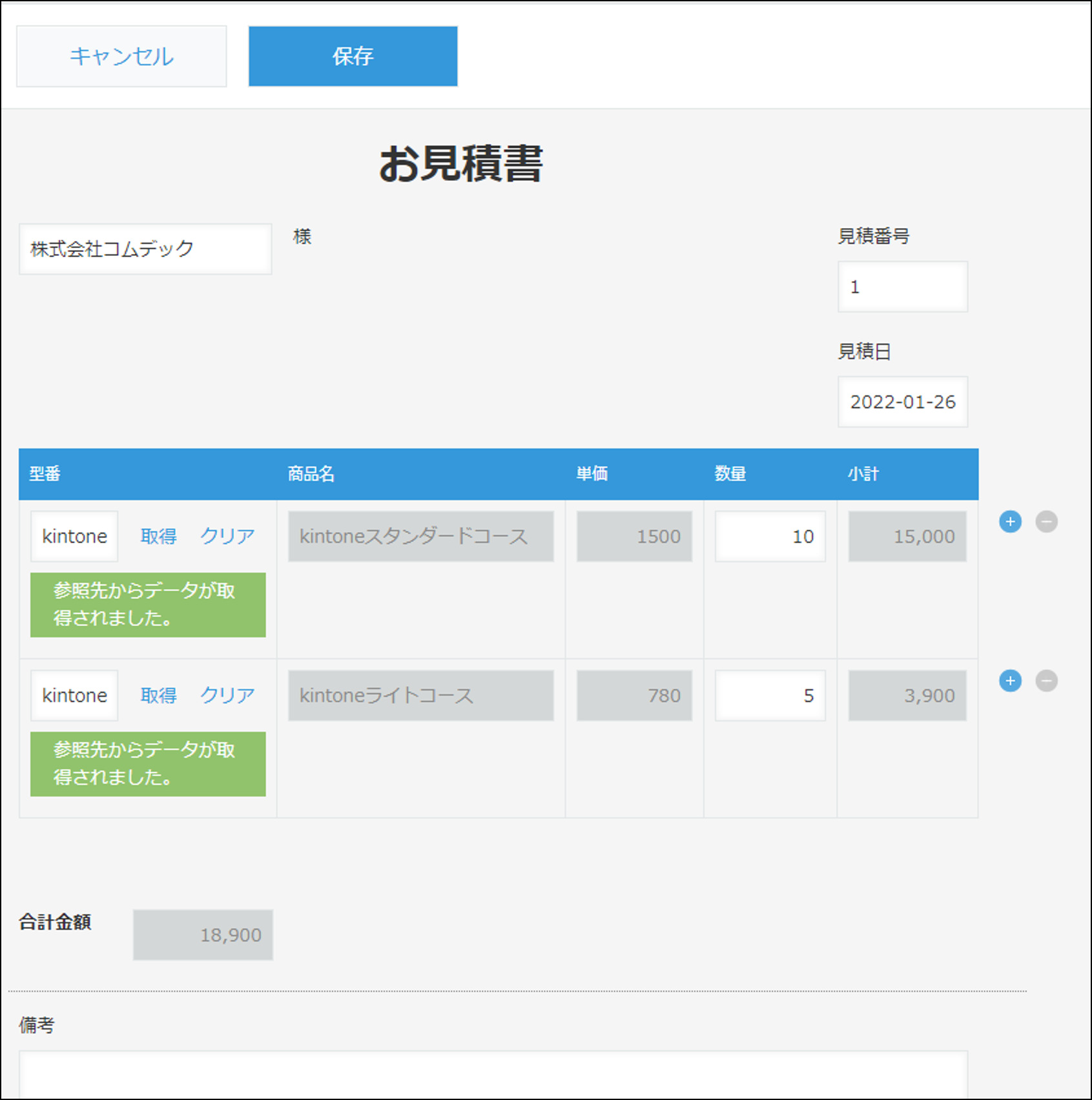
Task: Click the 合計金額 label
Action: click(55, 922)
